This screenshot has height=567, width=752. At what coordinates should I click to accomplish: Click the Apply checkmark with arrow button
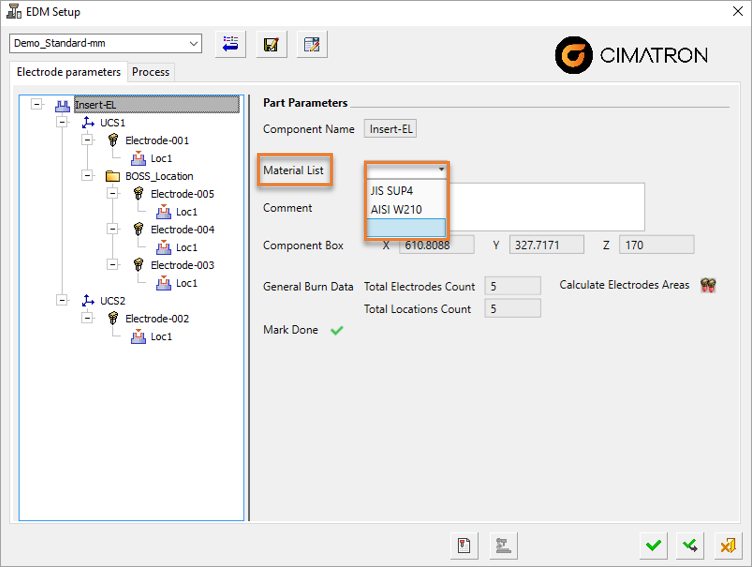tap(690, 545)
